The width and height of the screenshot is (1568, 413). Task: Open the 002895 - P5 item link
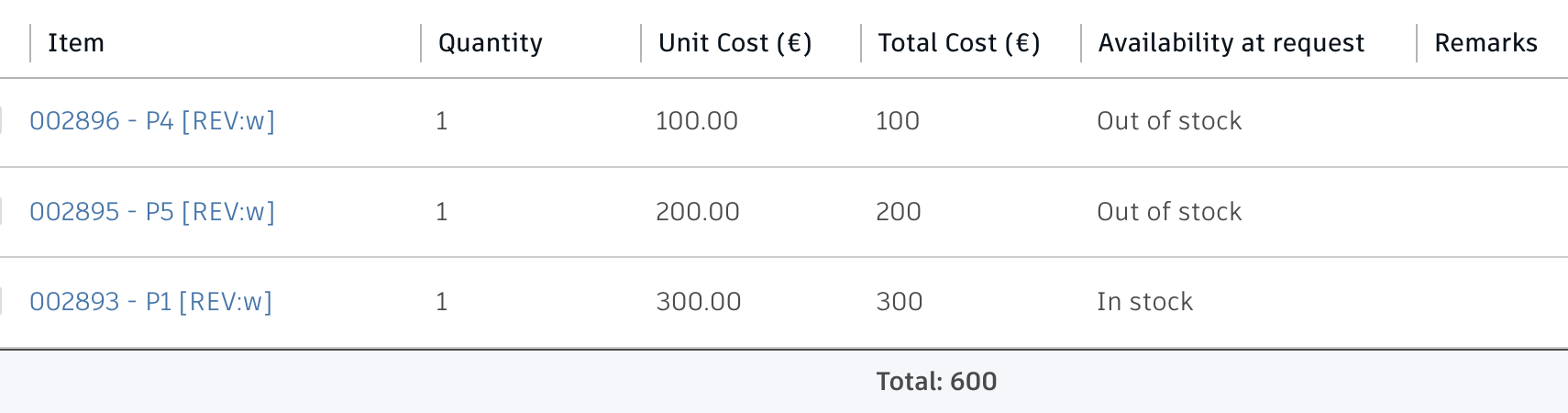pos(152,212)
